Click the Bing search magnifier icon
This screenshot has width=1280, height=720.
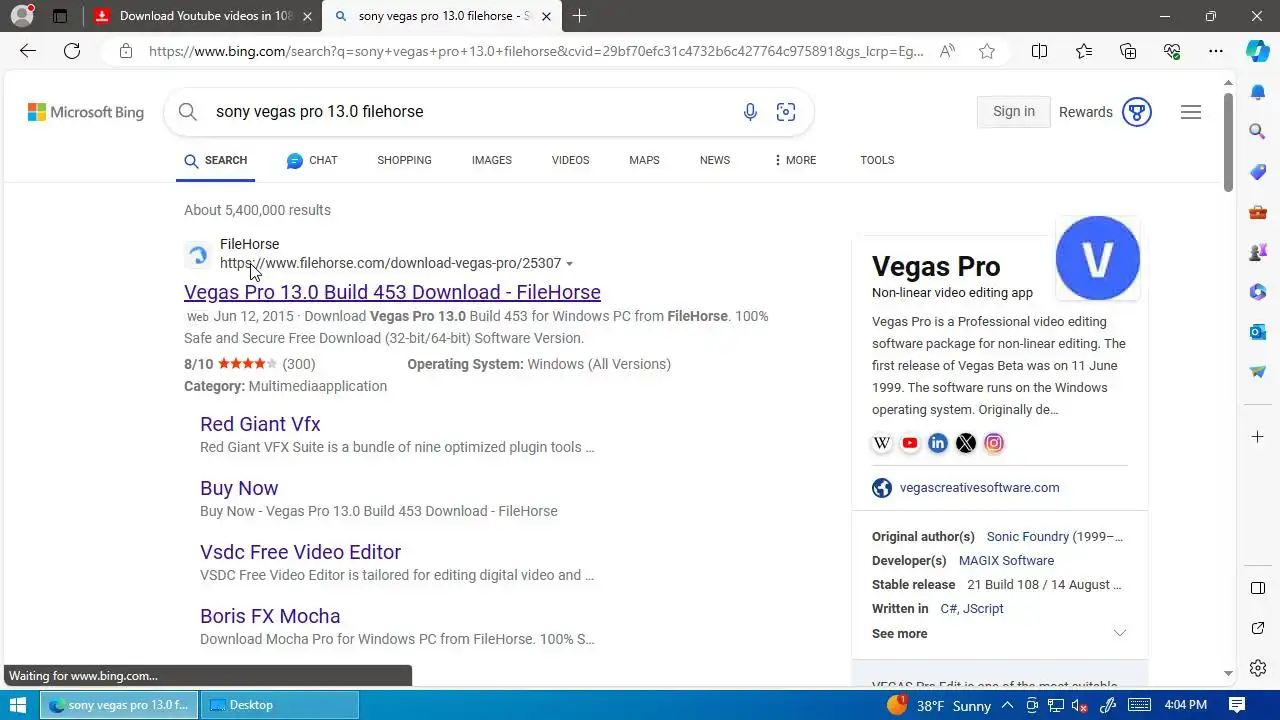coord(188,112)
